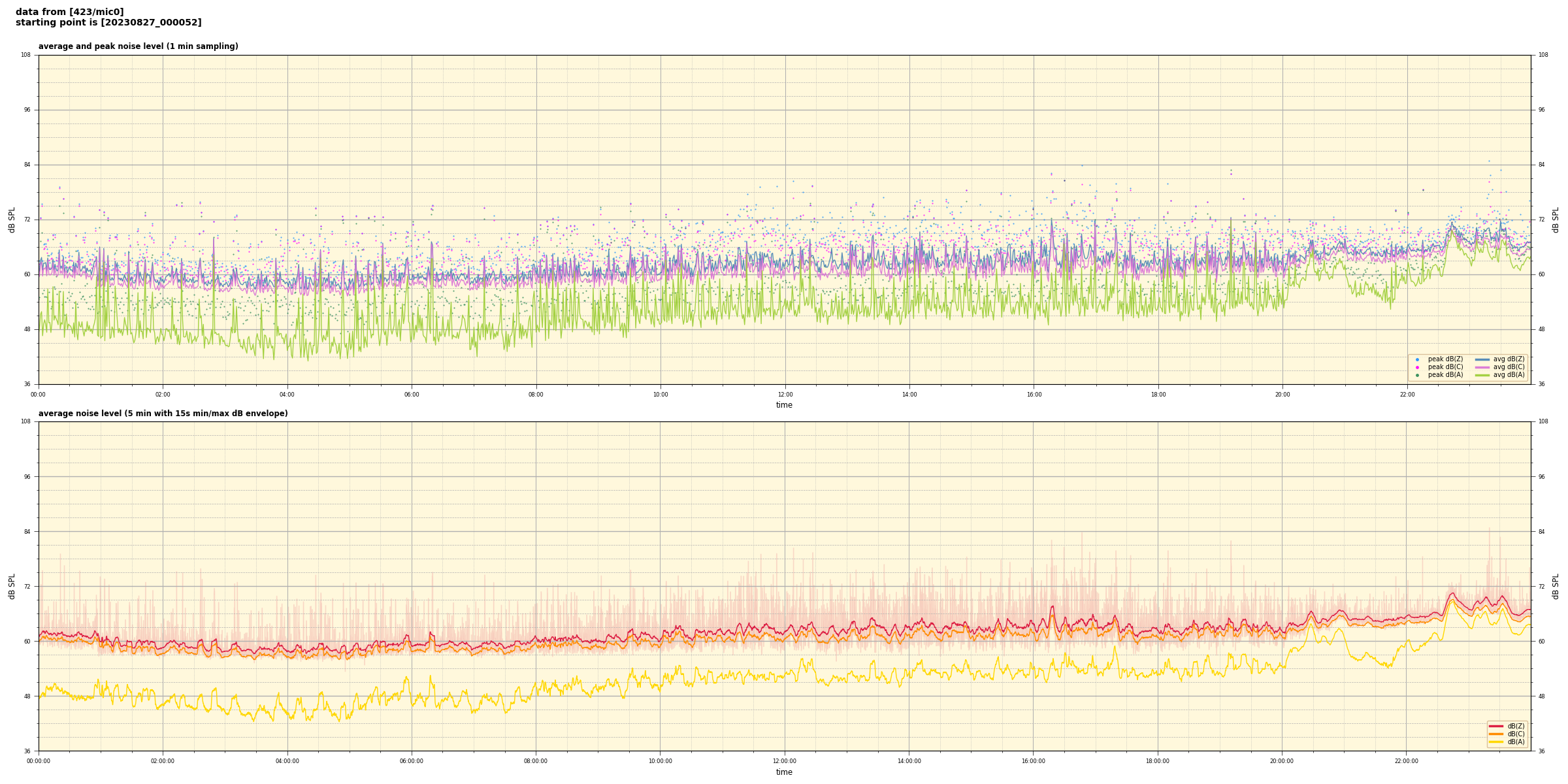Click the peak dB(Z) legend marker
Image resolution: width=1568 pixels, height=784 pixels.
[x=1417, y=359]
